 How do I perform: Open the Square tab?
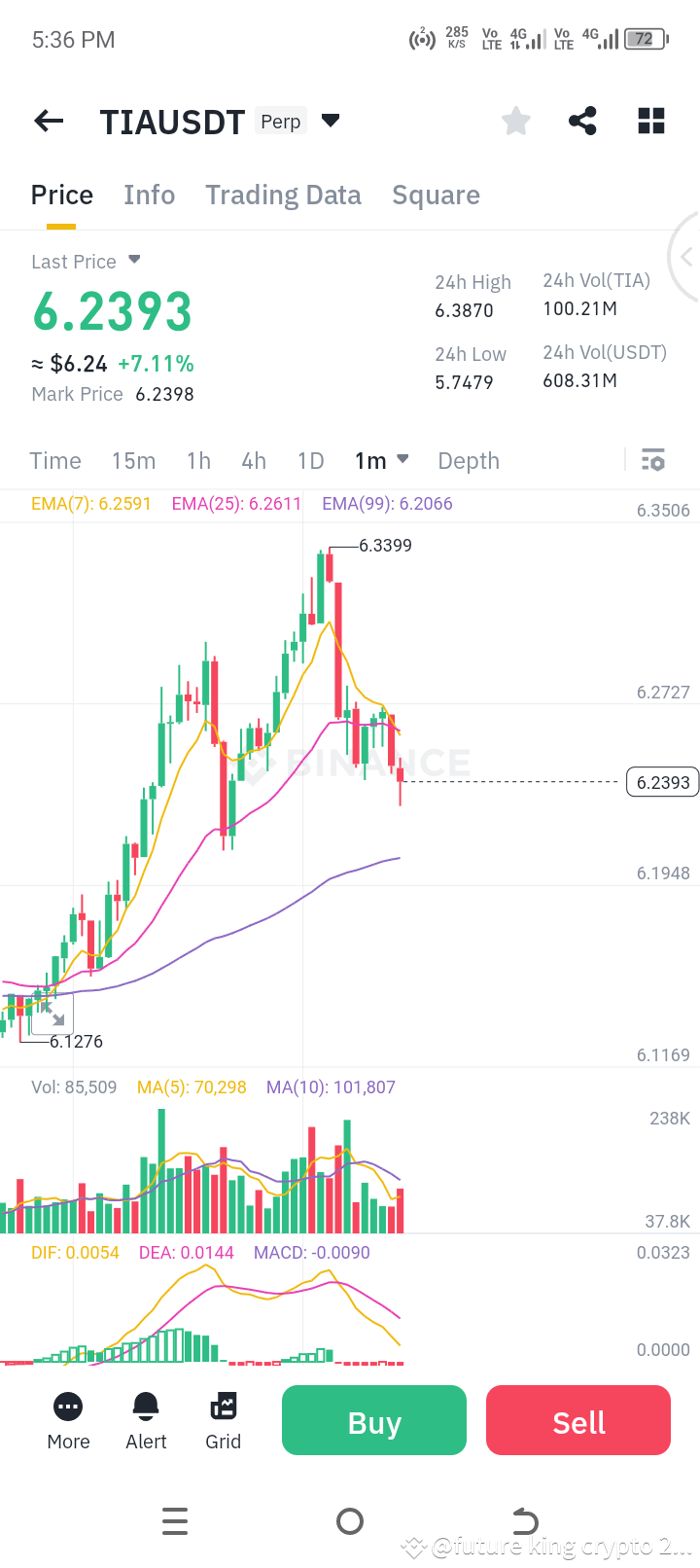tap(436, 195)
